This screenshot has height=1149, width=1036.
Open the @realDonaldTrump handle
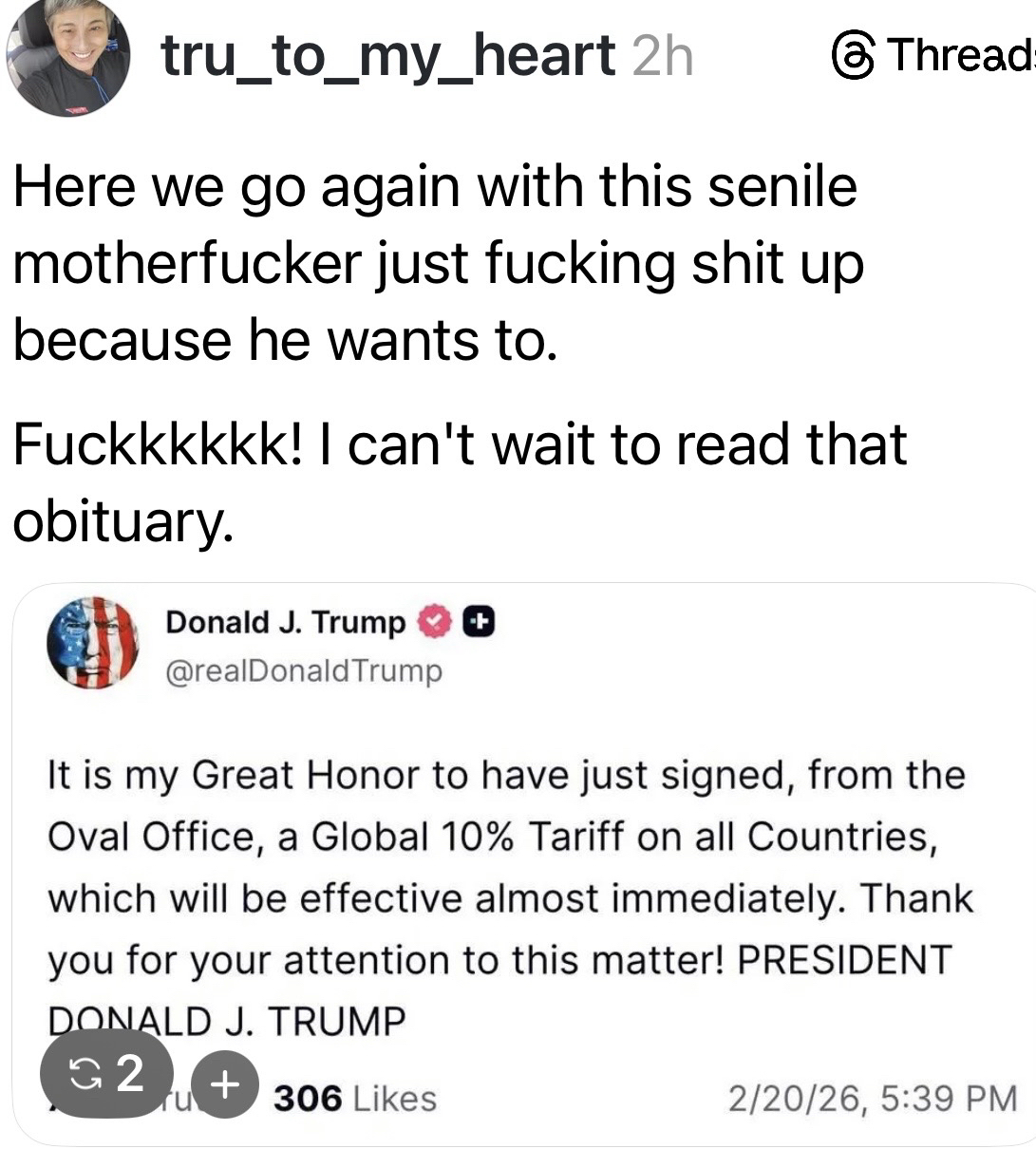[304, 670]
